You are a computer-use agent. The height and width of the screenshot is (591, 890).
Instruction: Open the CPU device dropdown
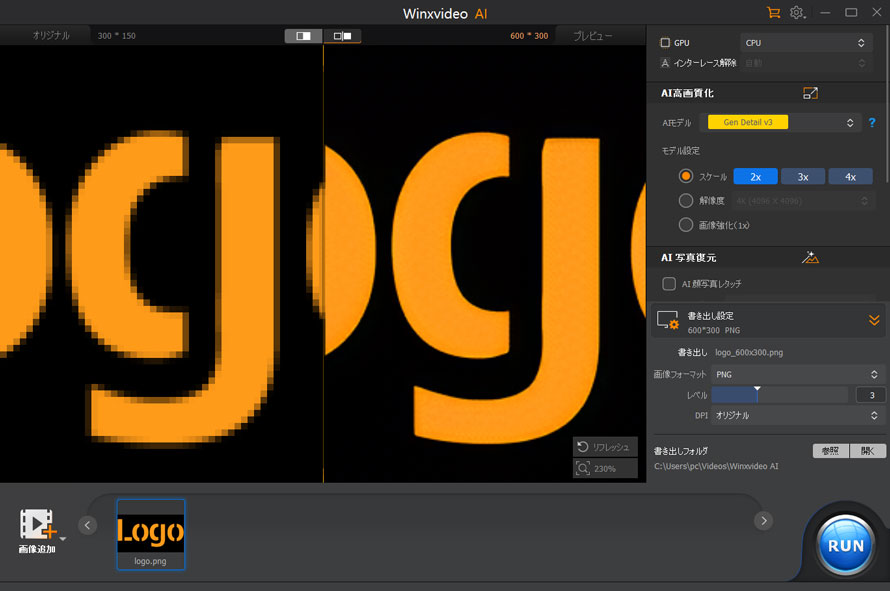point(804,43)
